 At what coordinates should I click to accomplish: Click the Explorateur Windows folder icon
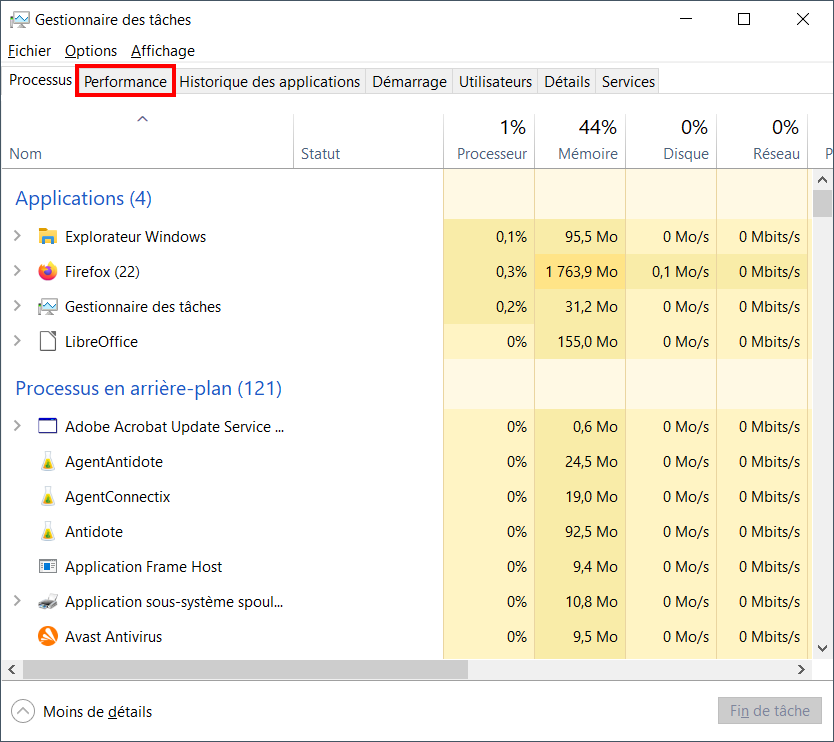(x=48, y=236)
